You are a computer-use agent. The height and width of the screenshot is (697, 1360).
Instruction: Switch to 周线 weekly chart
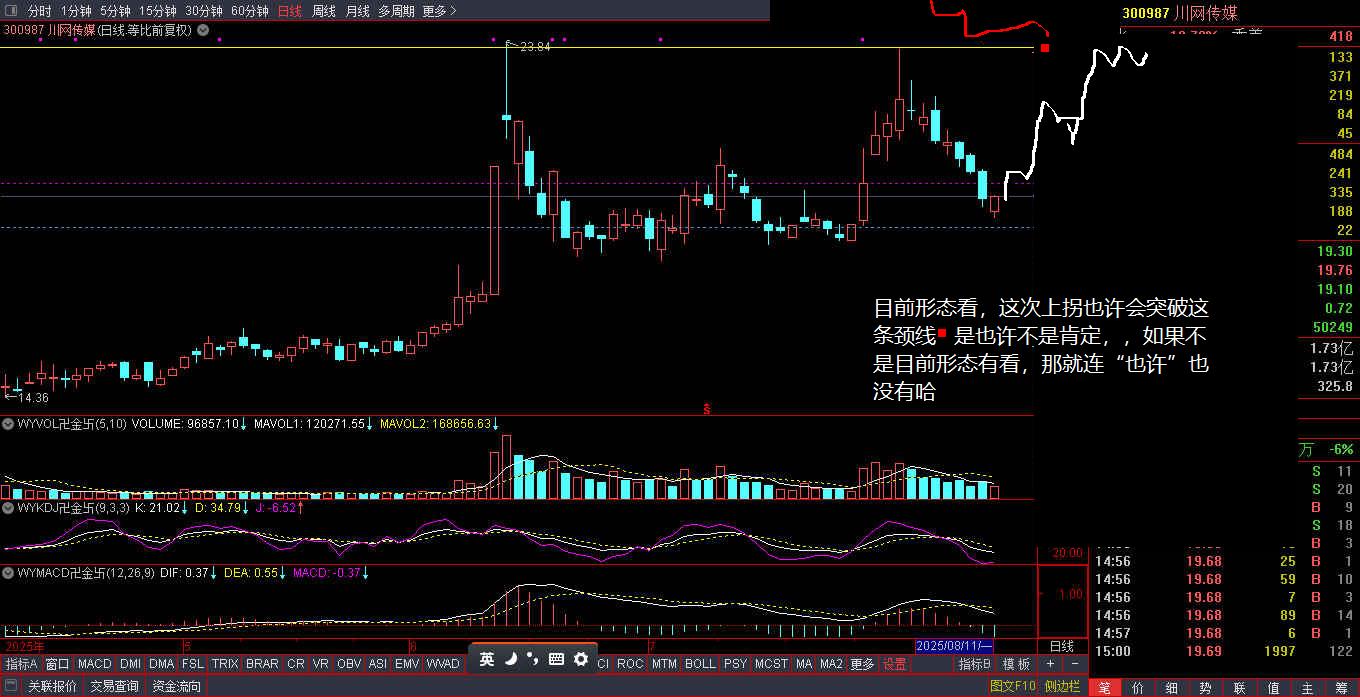pyautogui.click(x=324, y=11)
